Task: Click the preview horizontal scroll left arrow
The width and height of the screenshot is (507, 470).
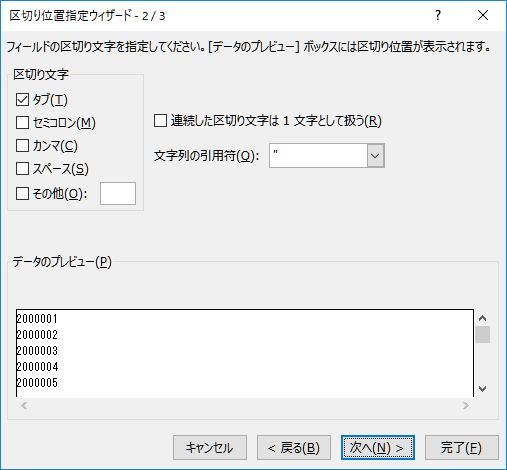Action: [x=24, y=406]
